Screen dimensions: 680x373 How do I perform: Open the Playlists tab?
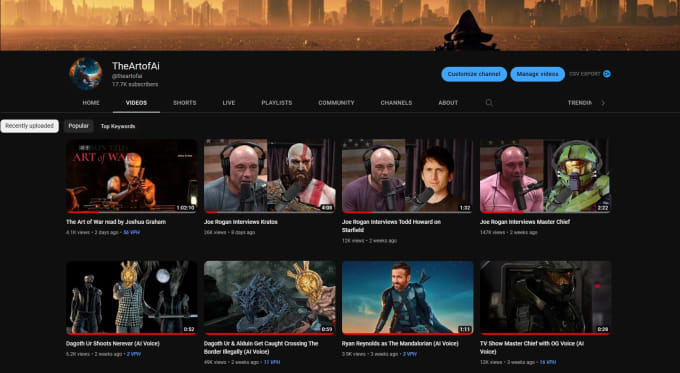point(277,103)
